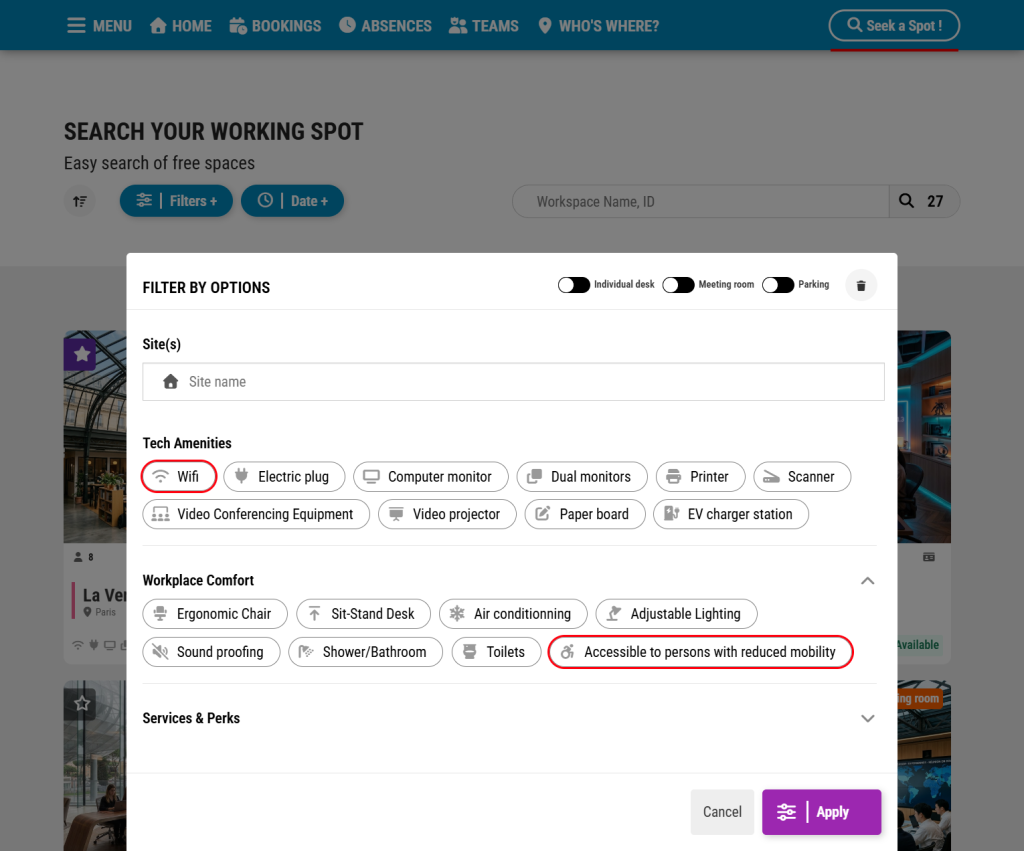Choose the Toilets filter chip
This screenshot has height=851, width=1024.
496,652
